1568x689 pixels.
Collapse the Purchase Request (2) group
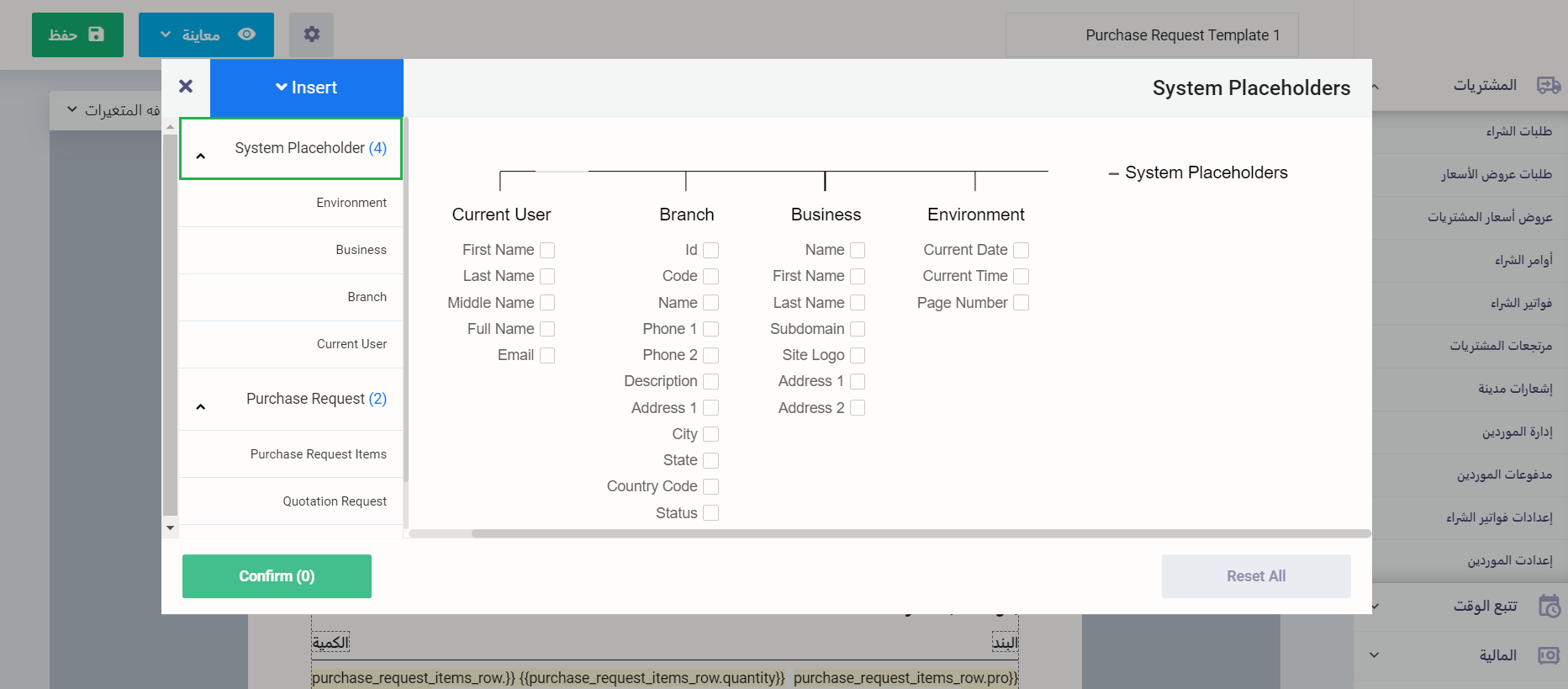(201, 406)
